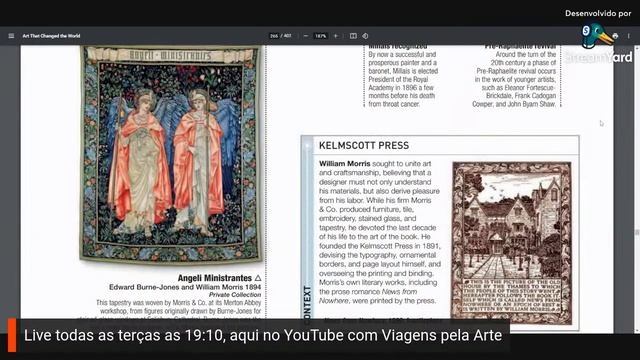Click the vertical scrollbar of the PDF viewer
The image size is (640, 360).
click(636, 188)
